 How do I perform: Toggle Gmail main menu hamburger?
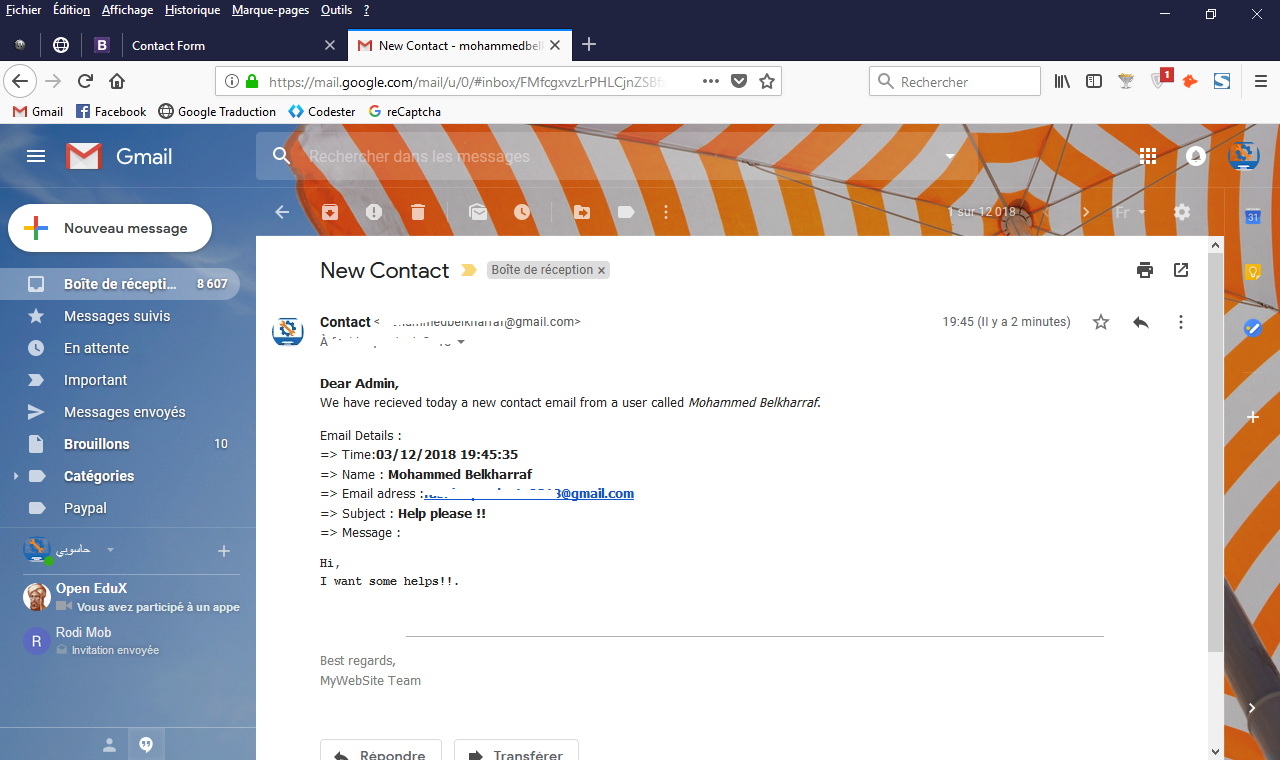[x=36, y=156]
